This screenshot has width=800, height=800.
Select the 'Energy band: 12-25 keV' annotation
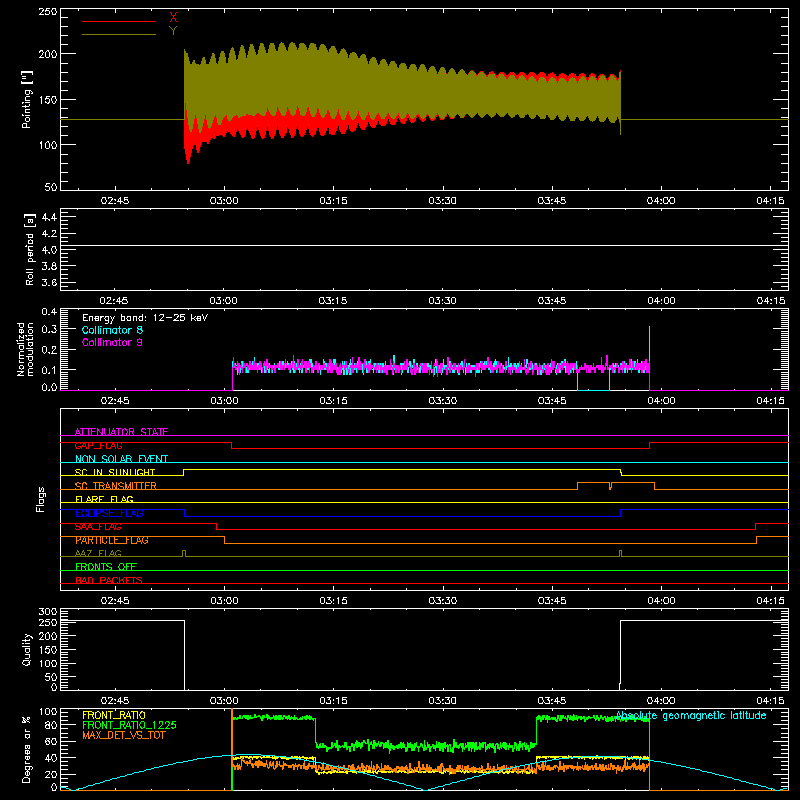point(145,318)
